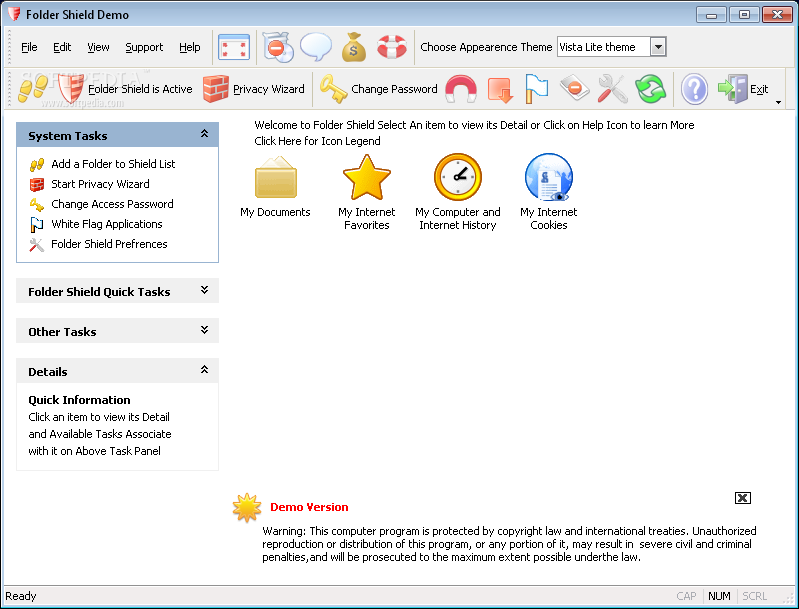Select My Internet Cookies globe icon
The width and height of the screenshot is (799, 609).
click(x=549, y=177)
